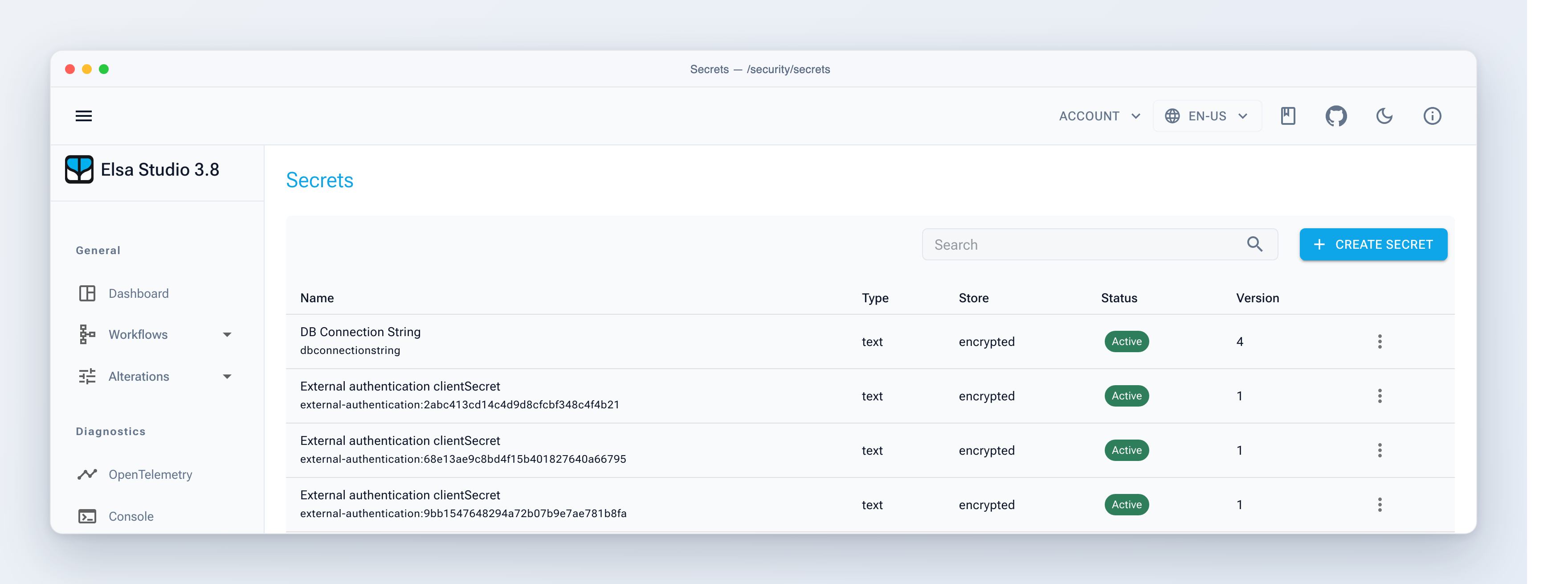Close the window with red button
The image size is (1568, 584).
pyautogui.click(x=70, y=69)
